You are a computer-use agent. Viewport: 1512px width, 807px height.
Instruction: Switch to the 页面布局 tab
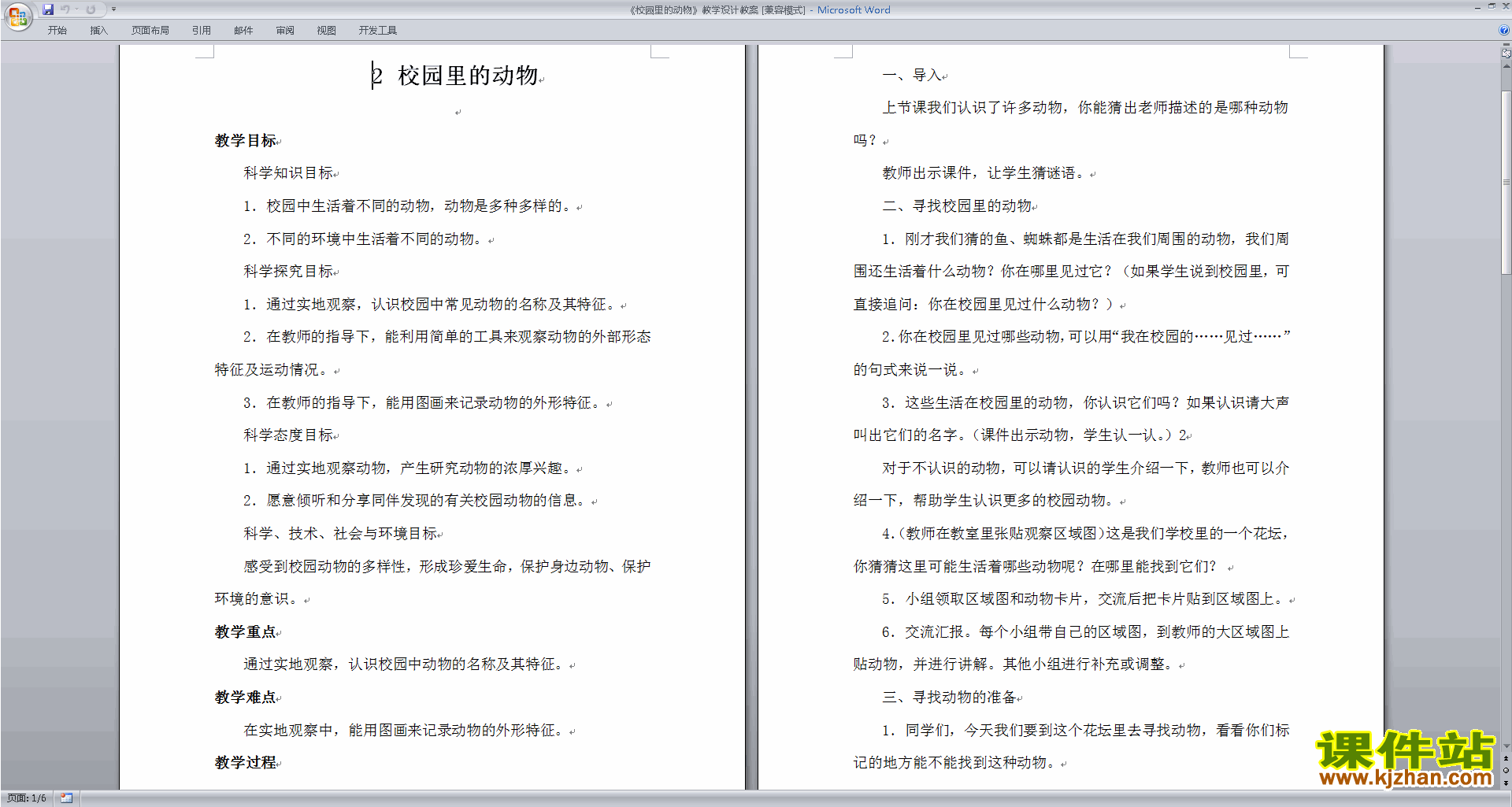click(x=150, y=31)
